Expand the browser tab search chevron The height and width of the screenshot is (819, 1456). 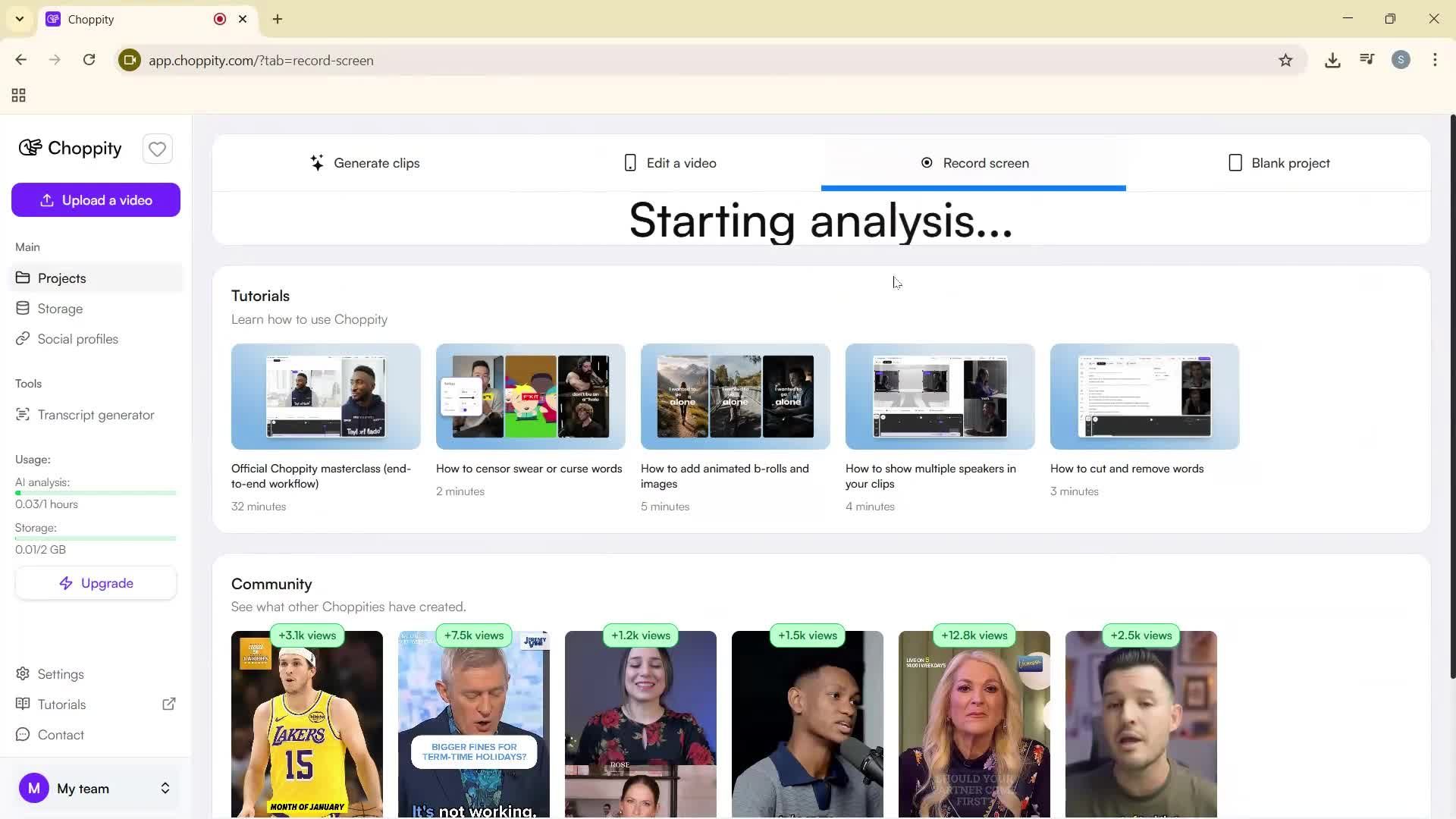click(x=19, y=19)
